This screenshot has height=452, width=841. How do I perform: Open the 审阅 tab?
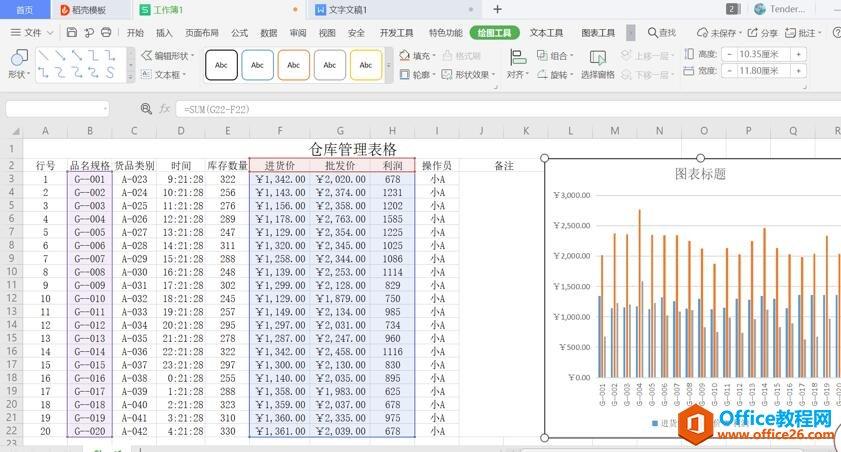point(298,33)
